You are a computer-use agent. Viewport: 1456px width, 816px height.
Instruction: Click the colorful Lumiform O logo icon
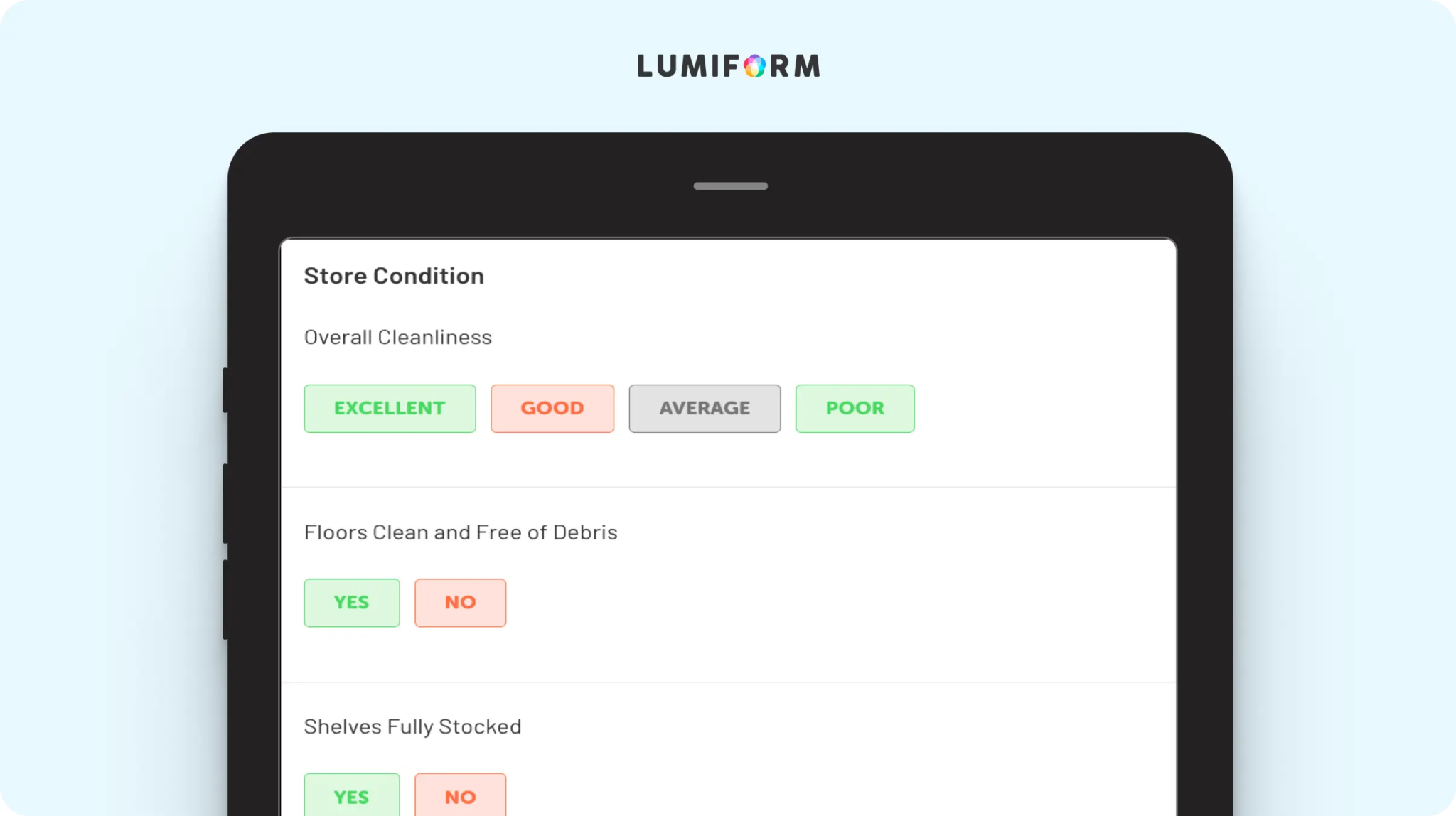[754, 66]
